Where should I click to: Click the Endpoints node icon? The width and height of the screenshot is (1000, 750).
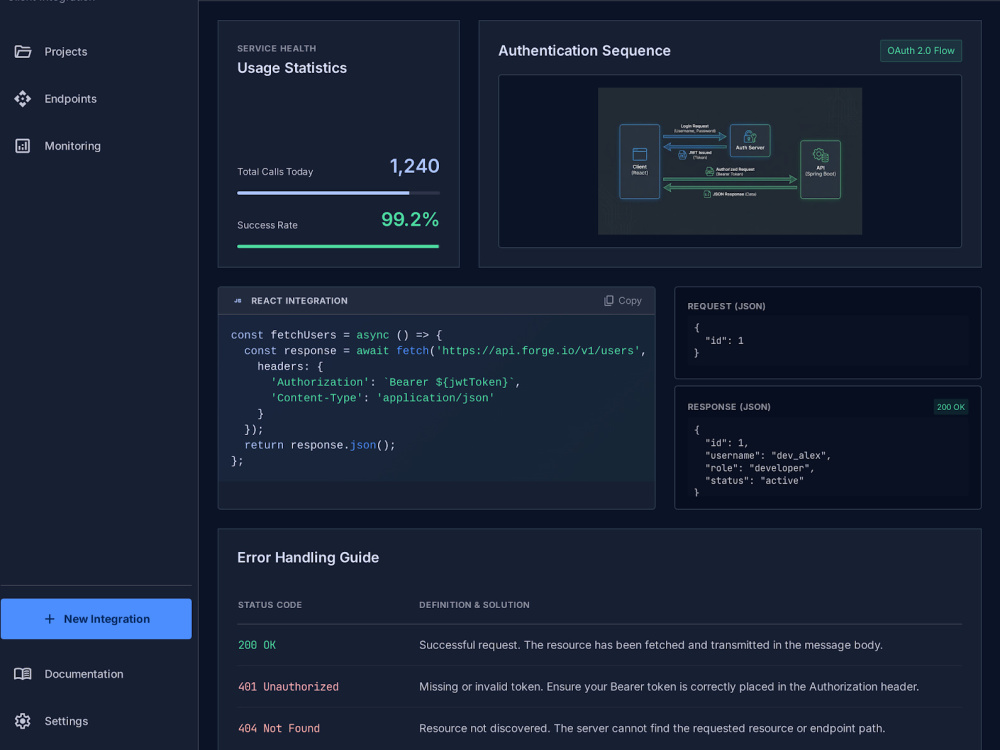tap(23, 99)
